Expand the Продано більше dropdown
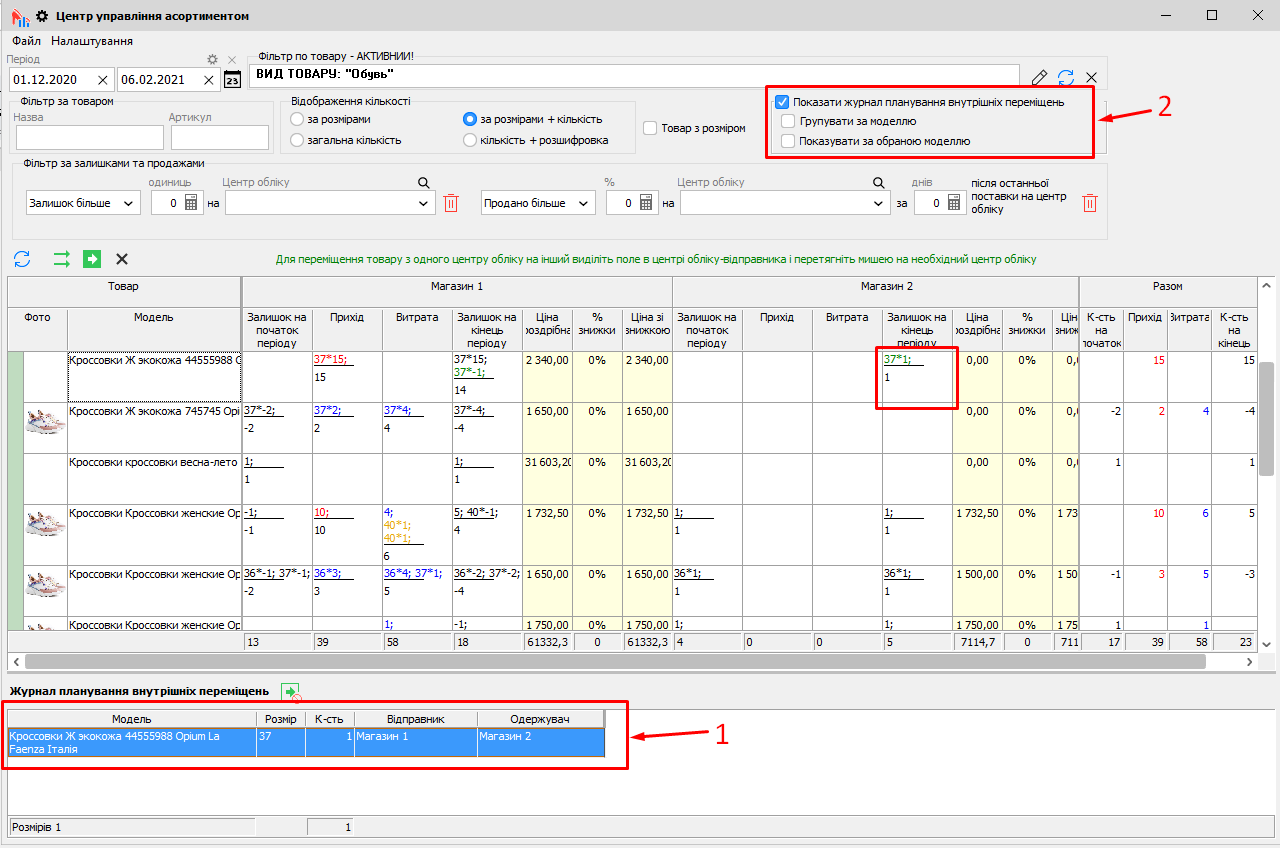 [538, 203]
